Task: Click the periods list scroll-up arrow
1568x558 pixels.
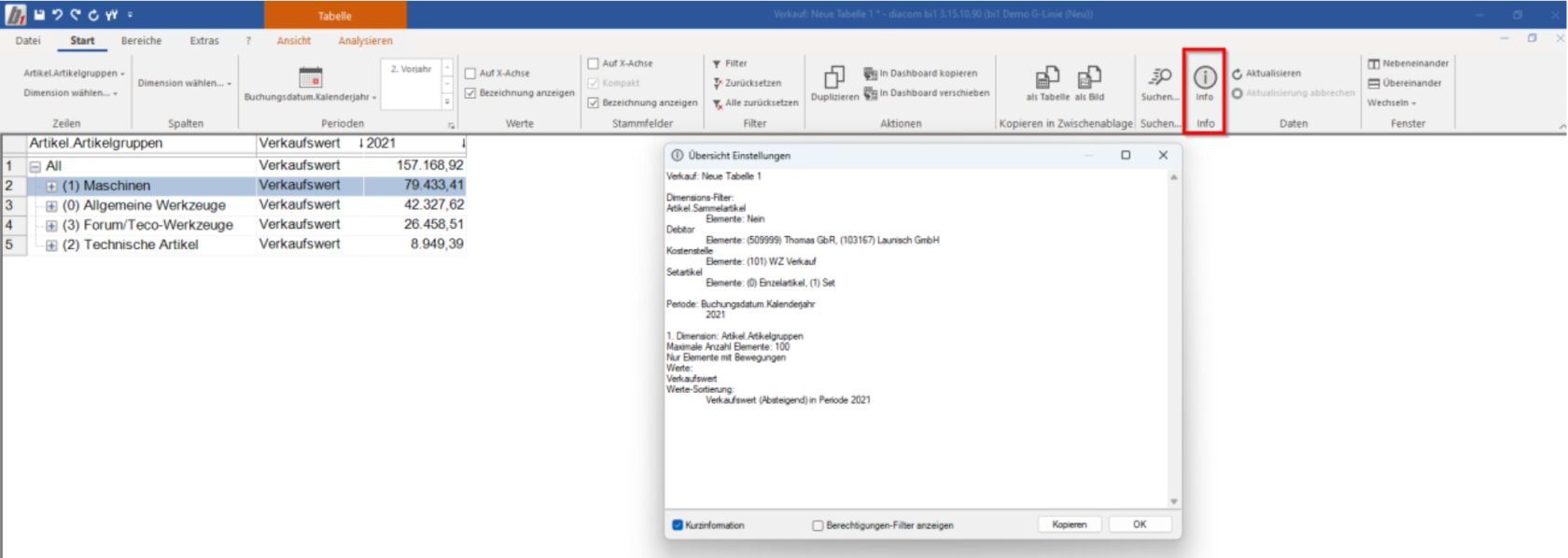Action: [x=448, y=67]
